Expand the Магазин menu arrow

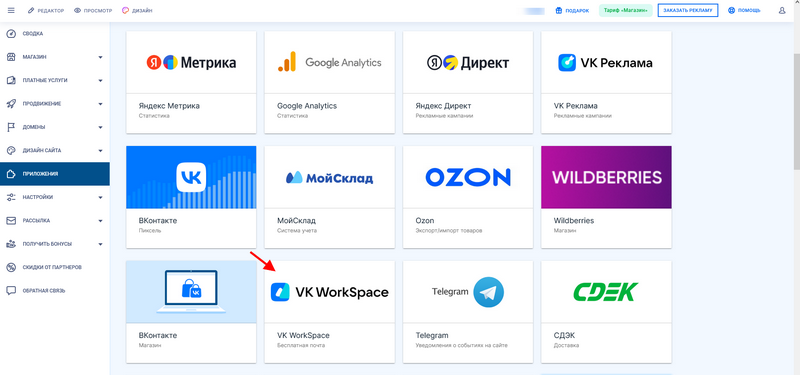click(x=101, y=57)
